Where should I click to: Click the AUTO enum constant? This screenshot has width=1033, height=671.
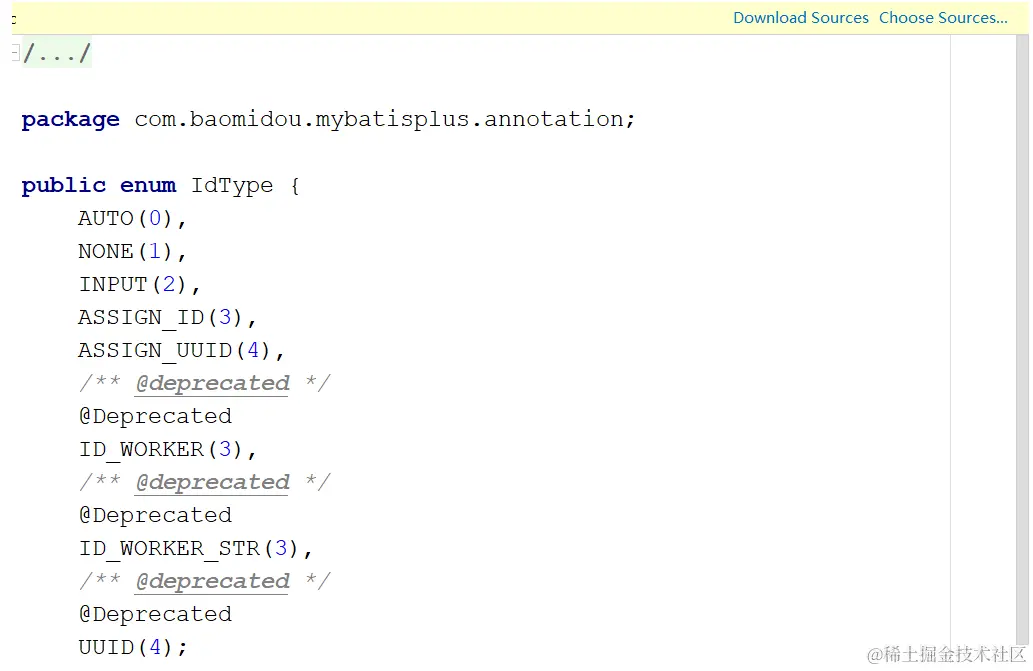106,218
